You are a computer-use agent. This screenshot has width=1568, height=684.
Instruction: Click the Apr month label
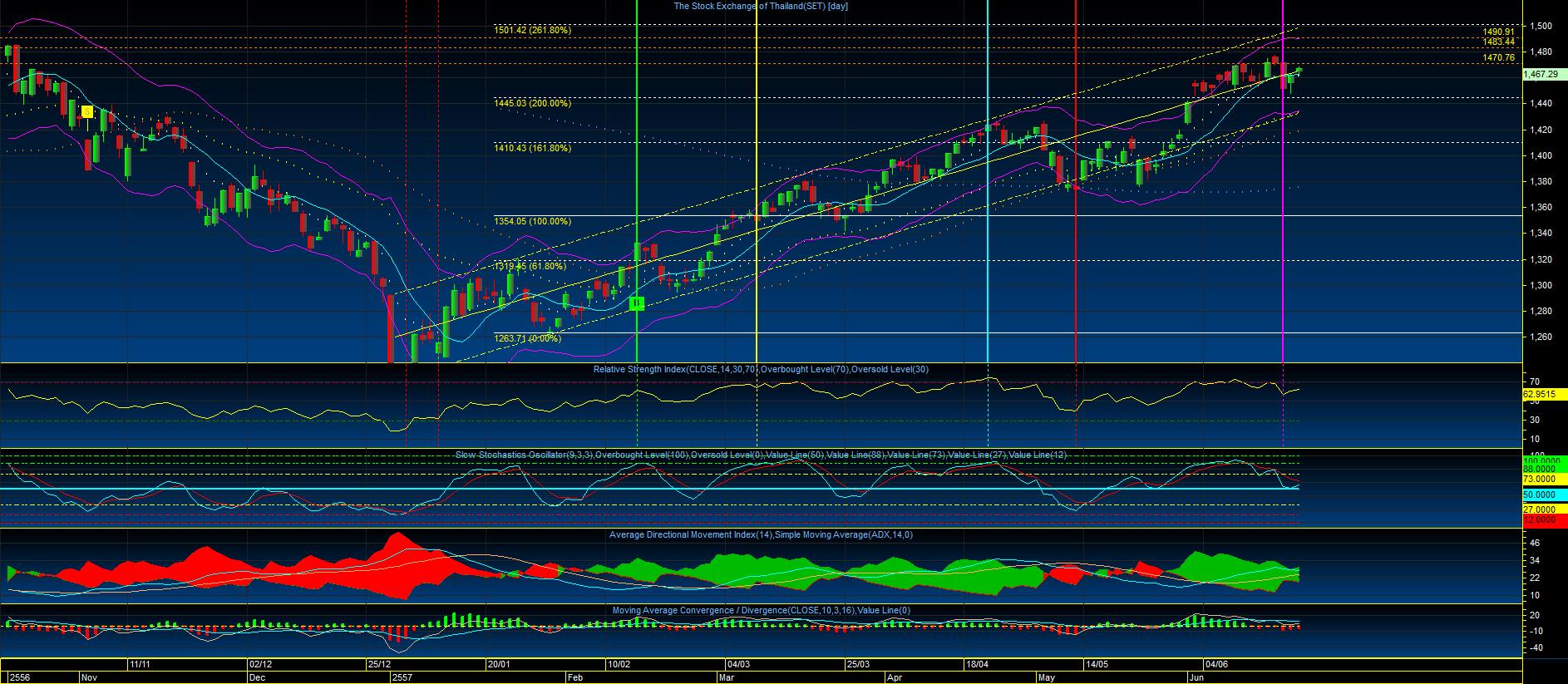point(894,677)
